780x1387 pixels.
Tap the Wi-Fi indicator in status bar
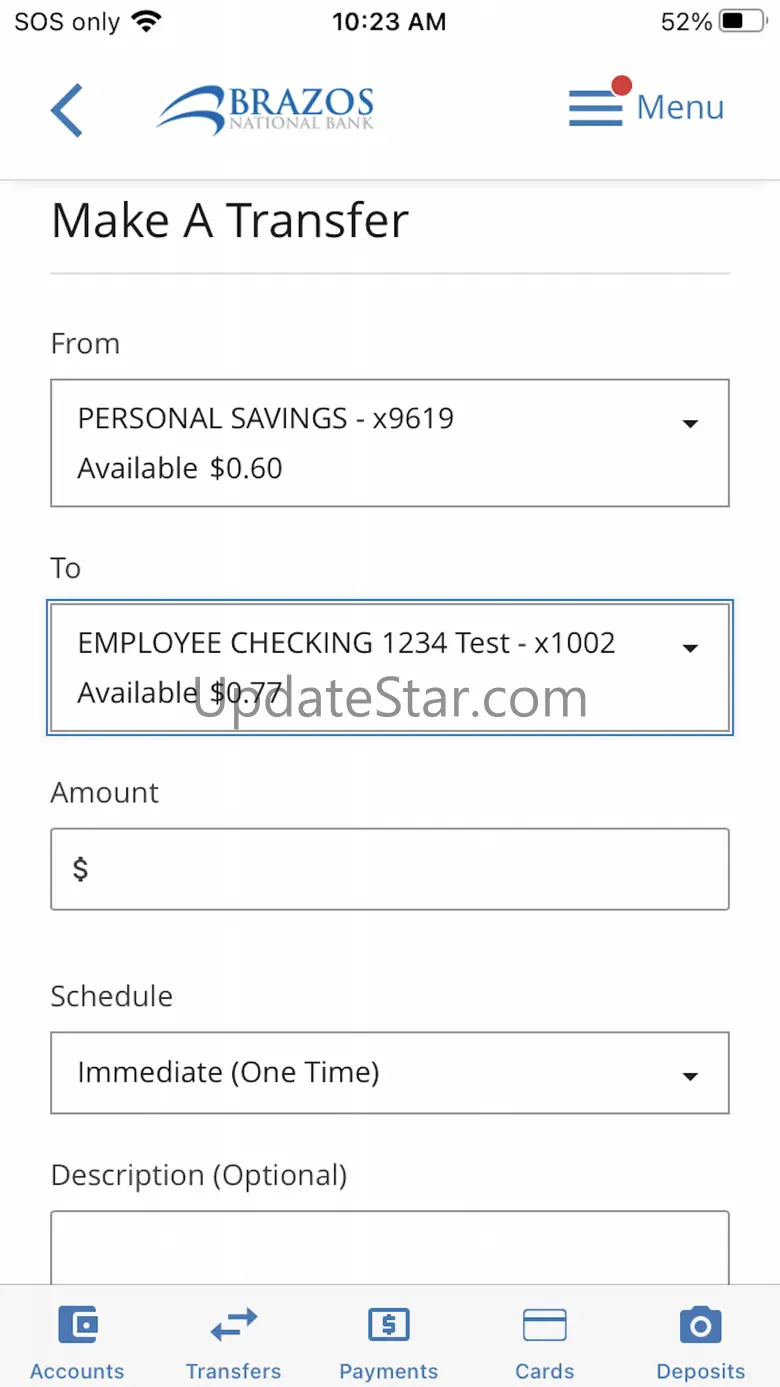pos(147,21)
